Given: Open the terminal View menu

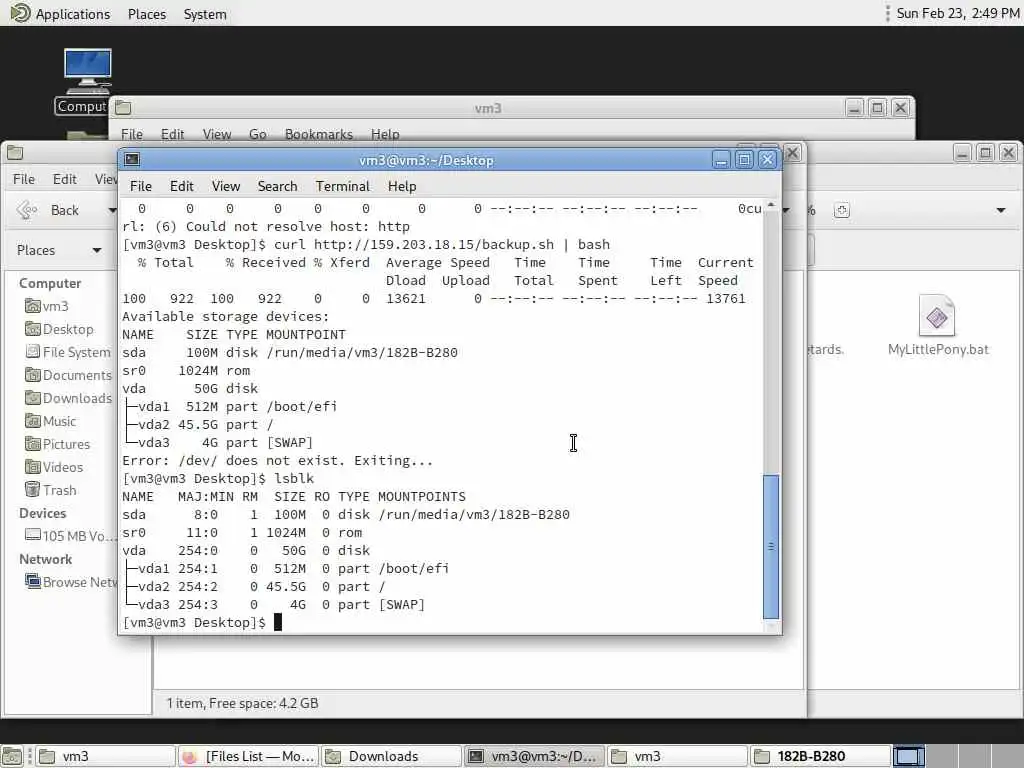Looking at the screenshot, I should pyautogui.click(x=226, y=186).
